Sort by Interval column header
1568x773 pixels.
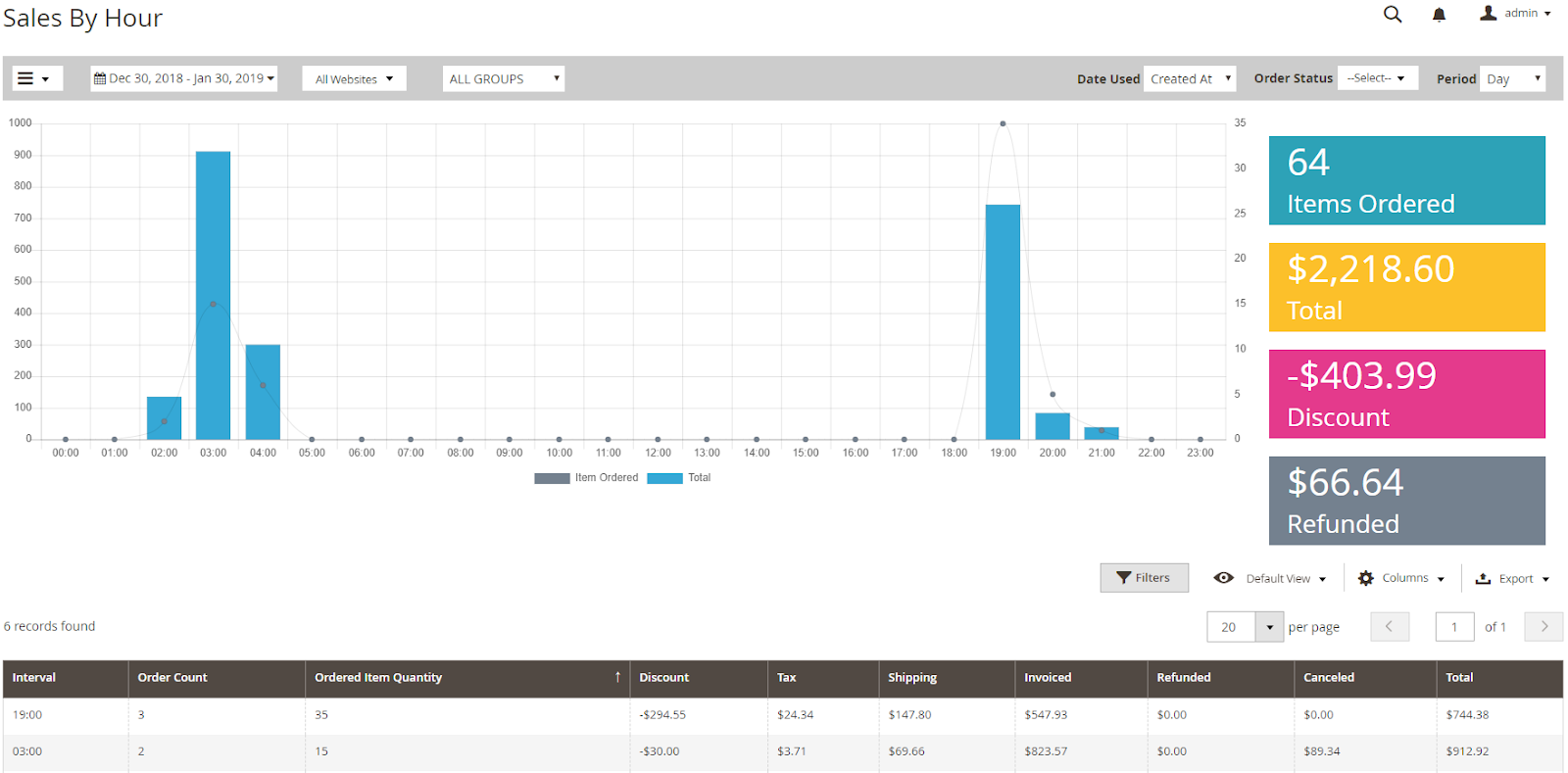click(34, 678)
